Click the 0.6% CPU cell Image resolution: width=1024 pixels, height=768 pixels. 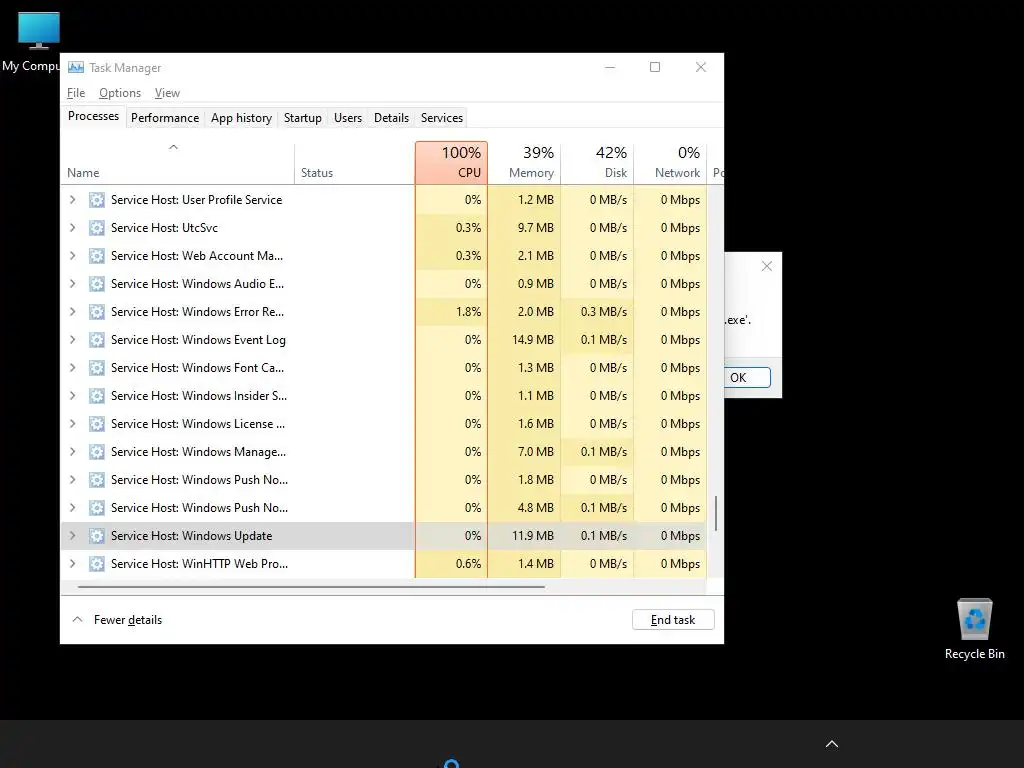(451, 564)
